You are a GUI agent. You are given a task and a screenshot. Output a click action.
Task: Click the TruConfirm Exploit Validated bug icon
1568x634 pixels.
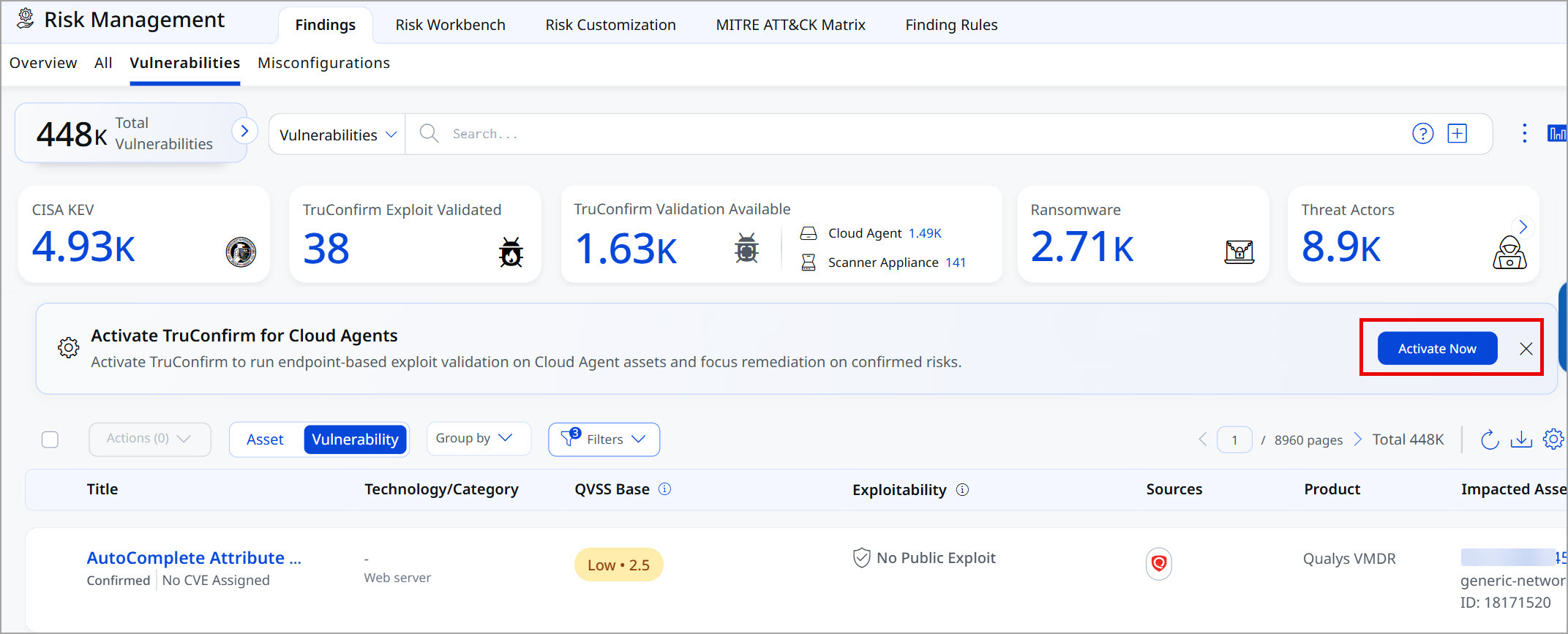[x=511, y=252]
